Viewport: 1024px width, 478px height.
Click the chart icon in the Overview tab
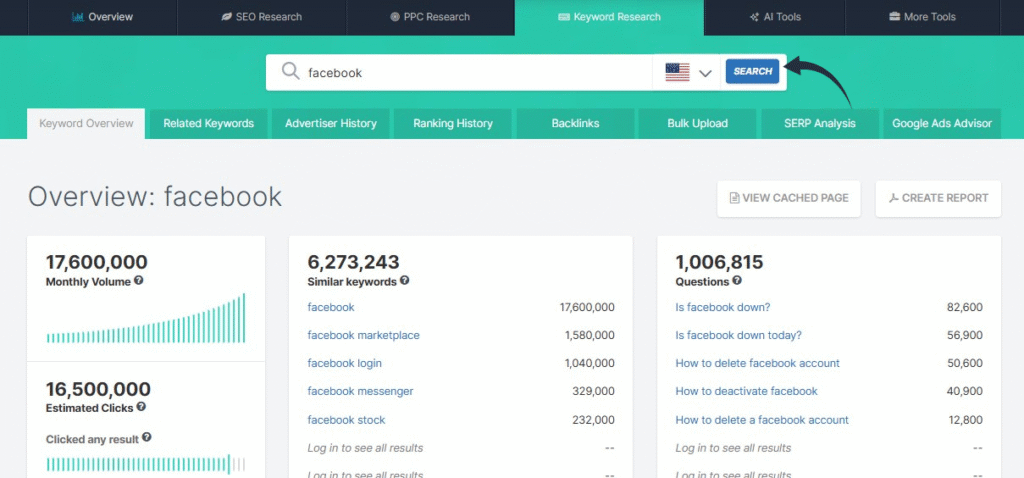coord(78,17)
